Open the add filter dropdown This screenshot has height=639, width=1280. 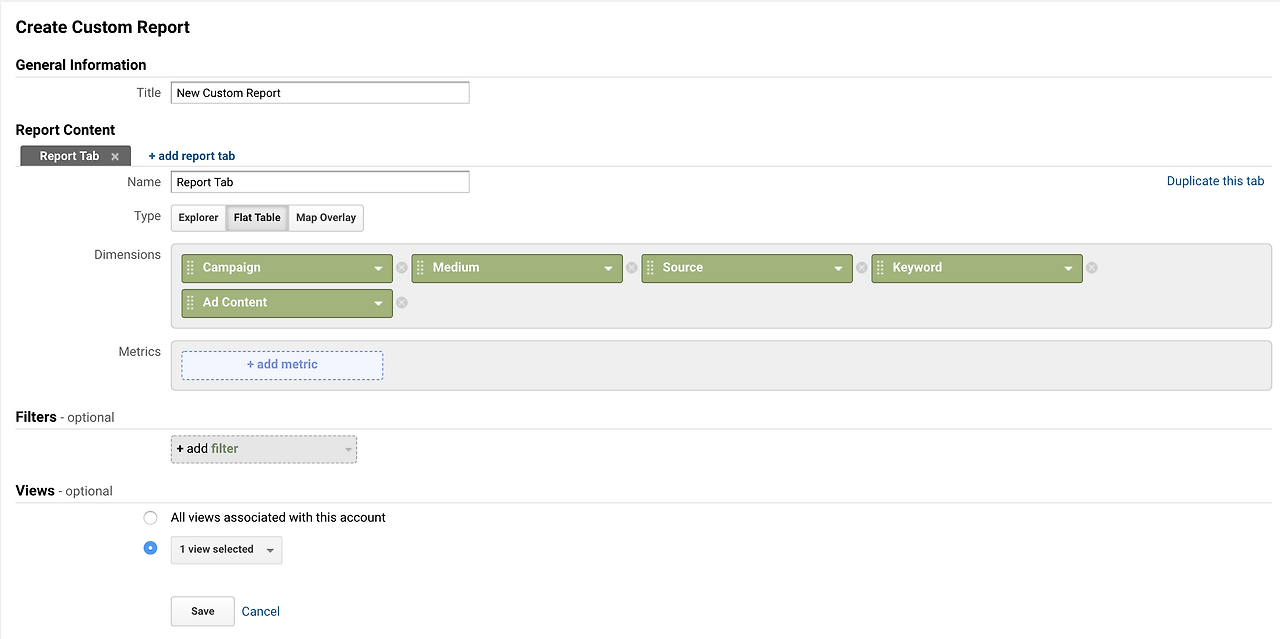(264, 449)
